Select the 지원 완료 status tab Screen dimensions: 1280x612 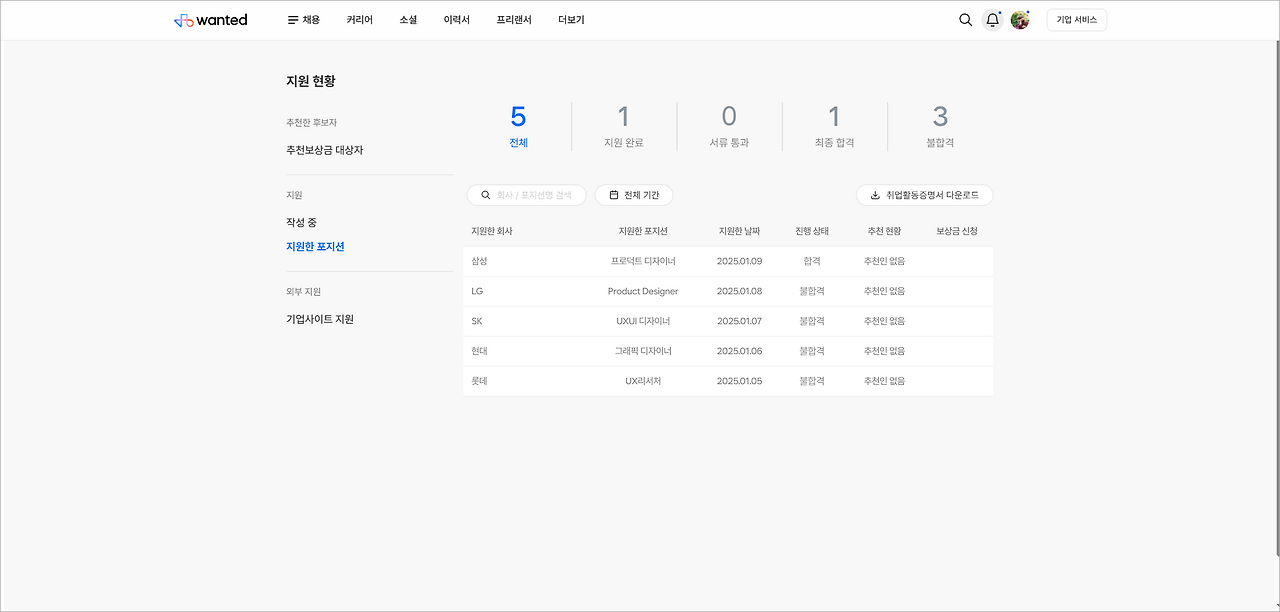(x=624, y=127)
